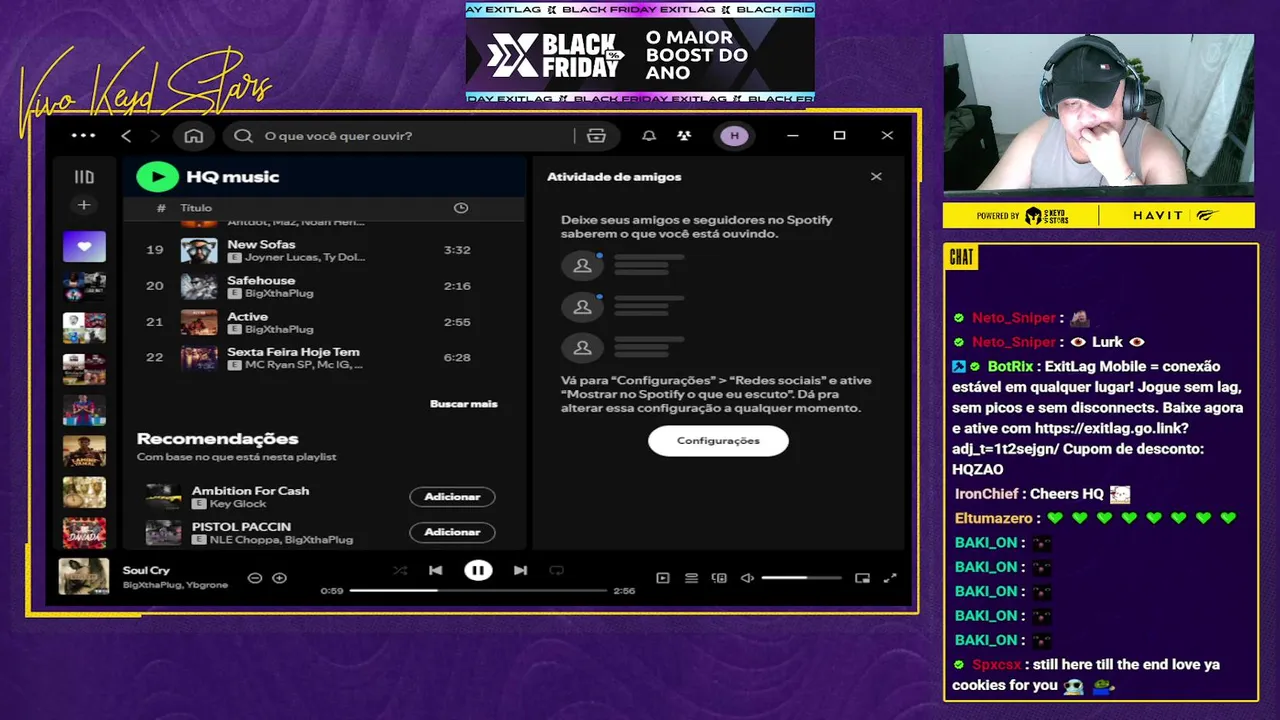Open connect to a device icon
This screenshot has width=1280, height=720.
point(719,578)
